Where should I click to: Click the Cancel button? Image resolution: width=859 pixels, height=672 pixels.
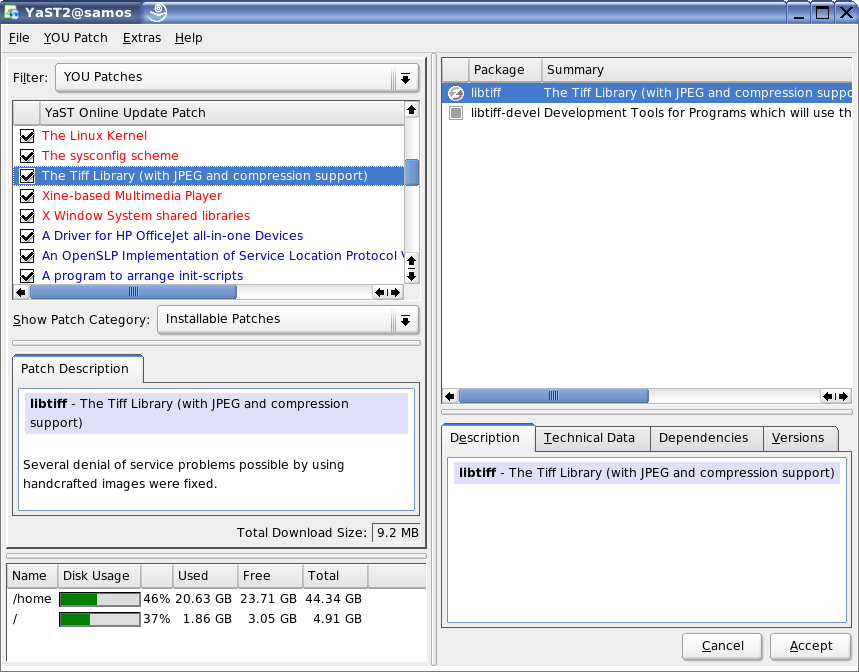pos(722,646)
